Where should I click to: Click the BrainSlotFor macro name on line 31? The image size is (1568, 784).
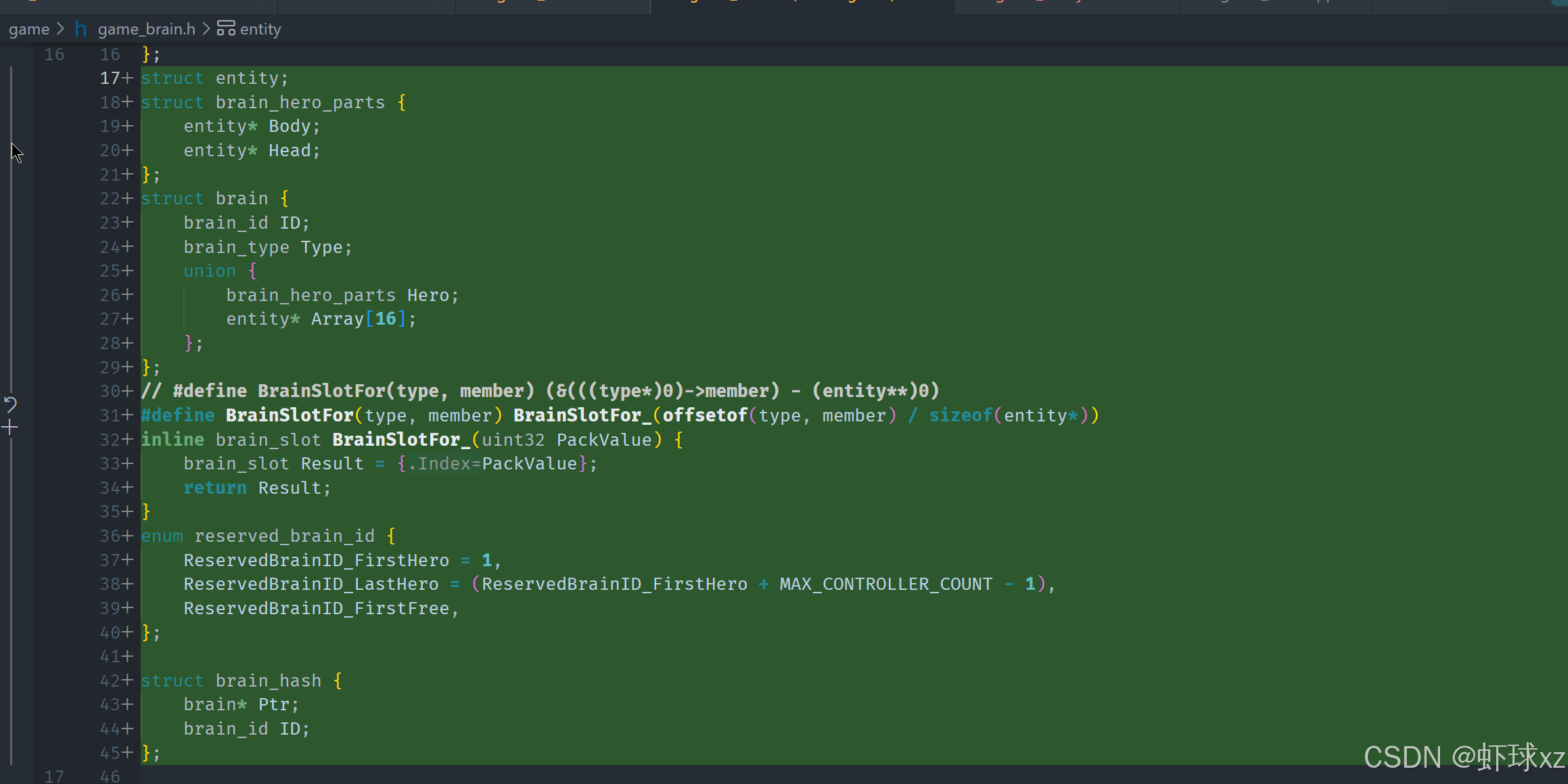click(289, 415)
